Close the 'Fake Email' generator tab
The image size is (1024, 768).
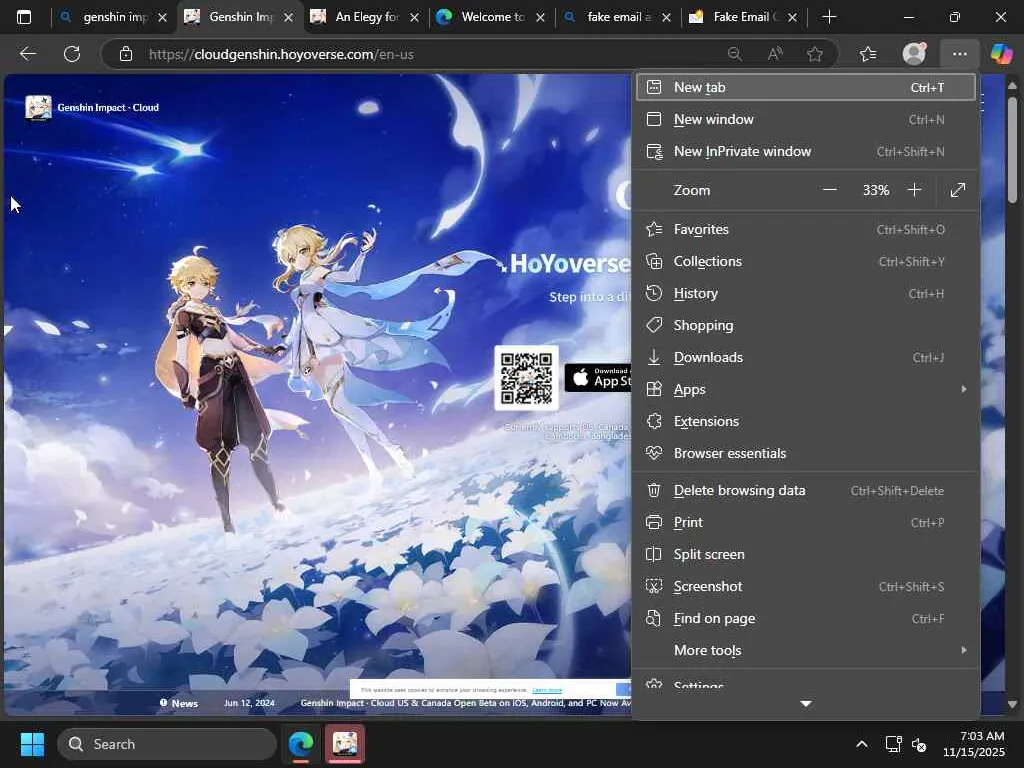click(792, 18)
